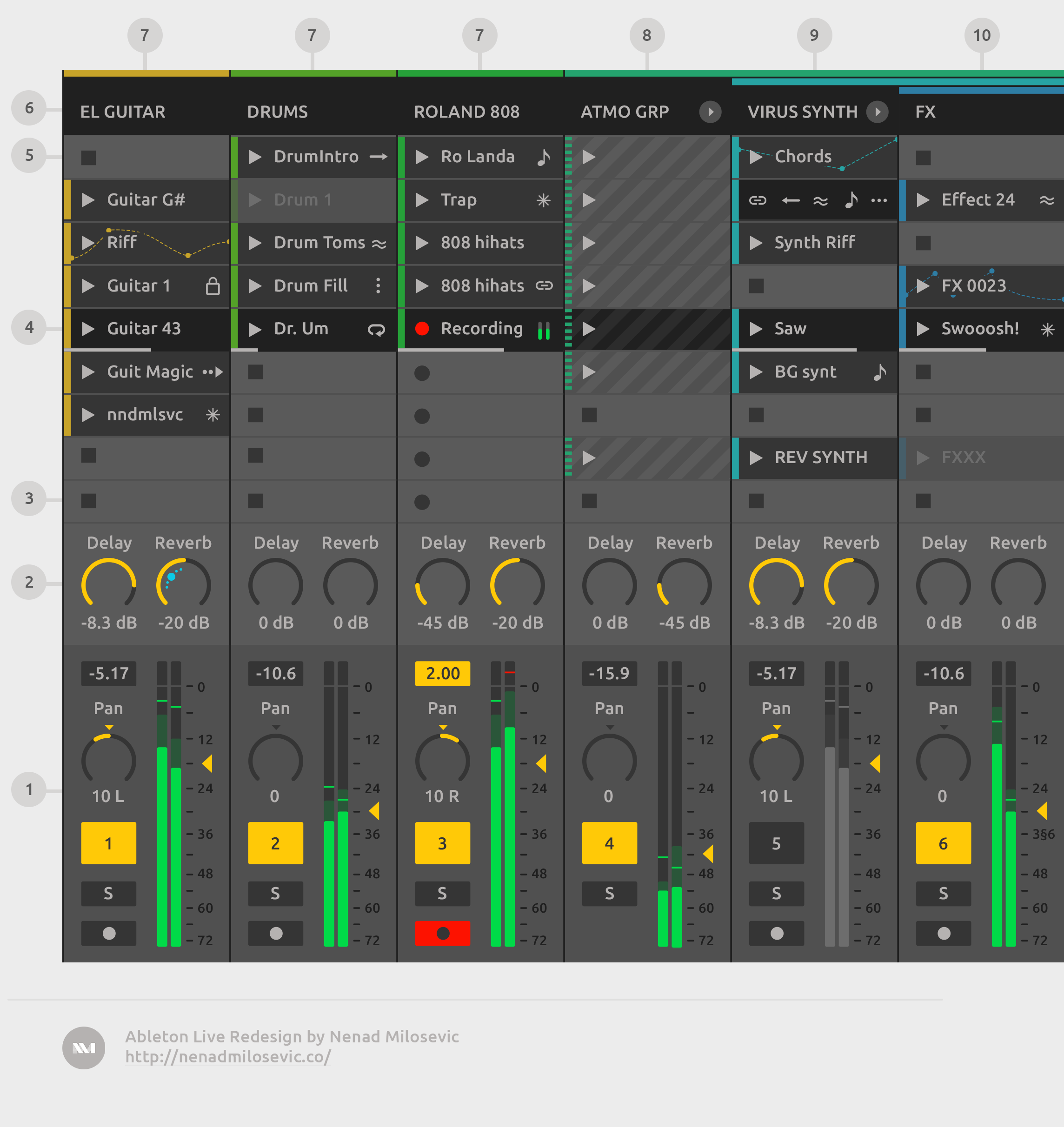1064x1127 pixels.
Task: Click the lock icon on the Guitar 1 clip
Action: (x=213, y=286)
